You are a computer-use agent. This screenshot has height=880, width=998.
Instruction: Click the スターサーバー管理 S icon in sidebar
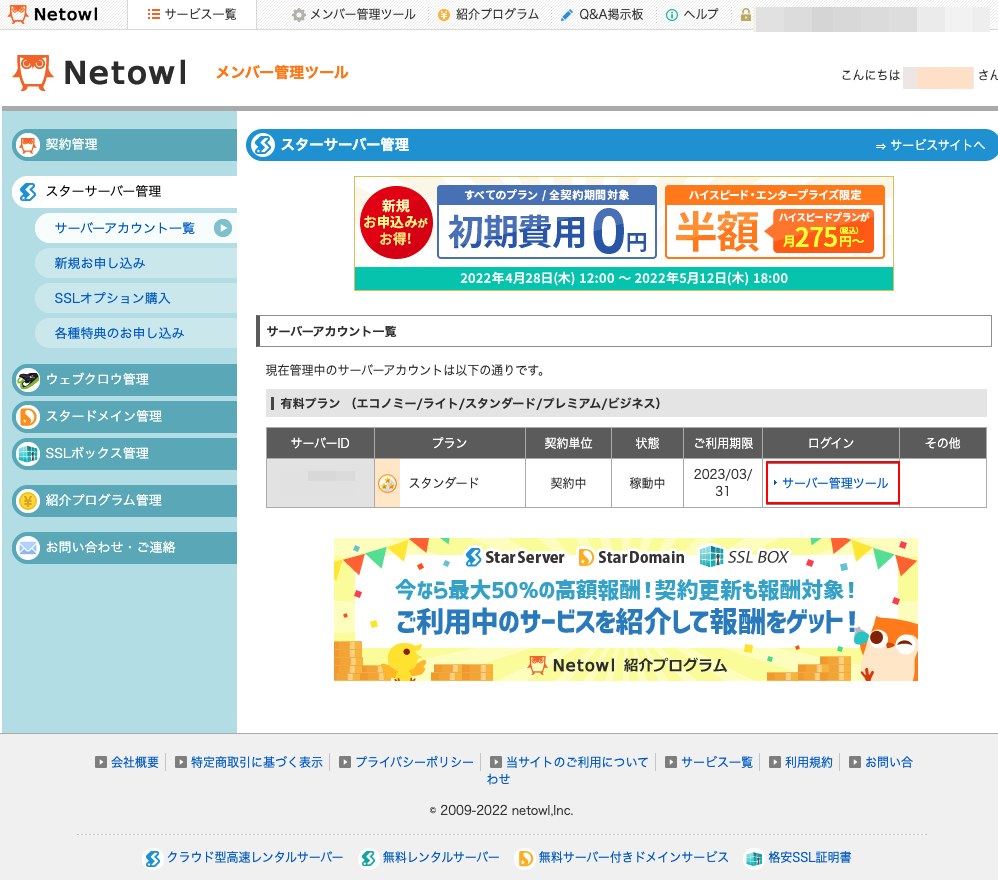[28, 192]
